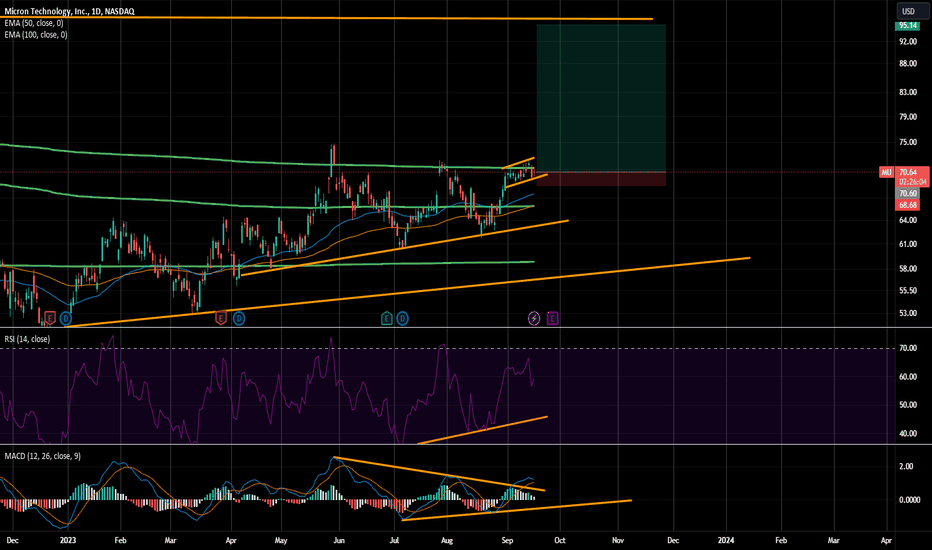Select the RSI (14, close) indicator legend

pyautogui.click(x=27, y=339)
